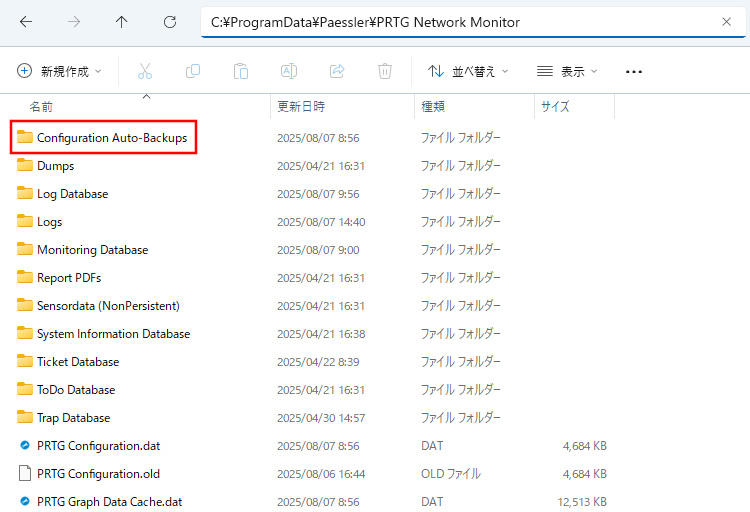Image resolution: width=750 pixels, height=512 pixels.
Task: Go back with the left arrow
Action: (26, 22)
